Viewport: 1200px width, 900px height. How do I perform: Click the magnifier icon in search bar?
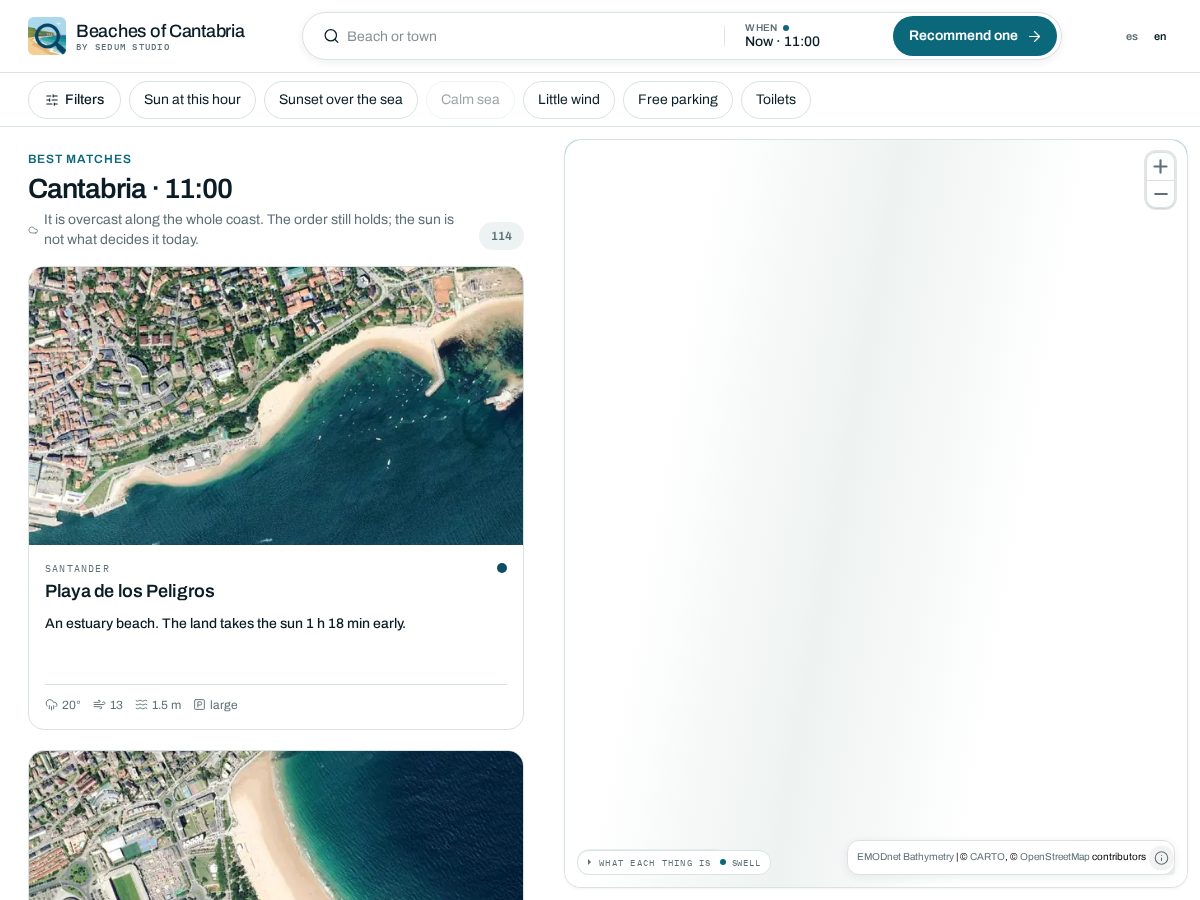coord(331,36)
